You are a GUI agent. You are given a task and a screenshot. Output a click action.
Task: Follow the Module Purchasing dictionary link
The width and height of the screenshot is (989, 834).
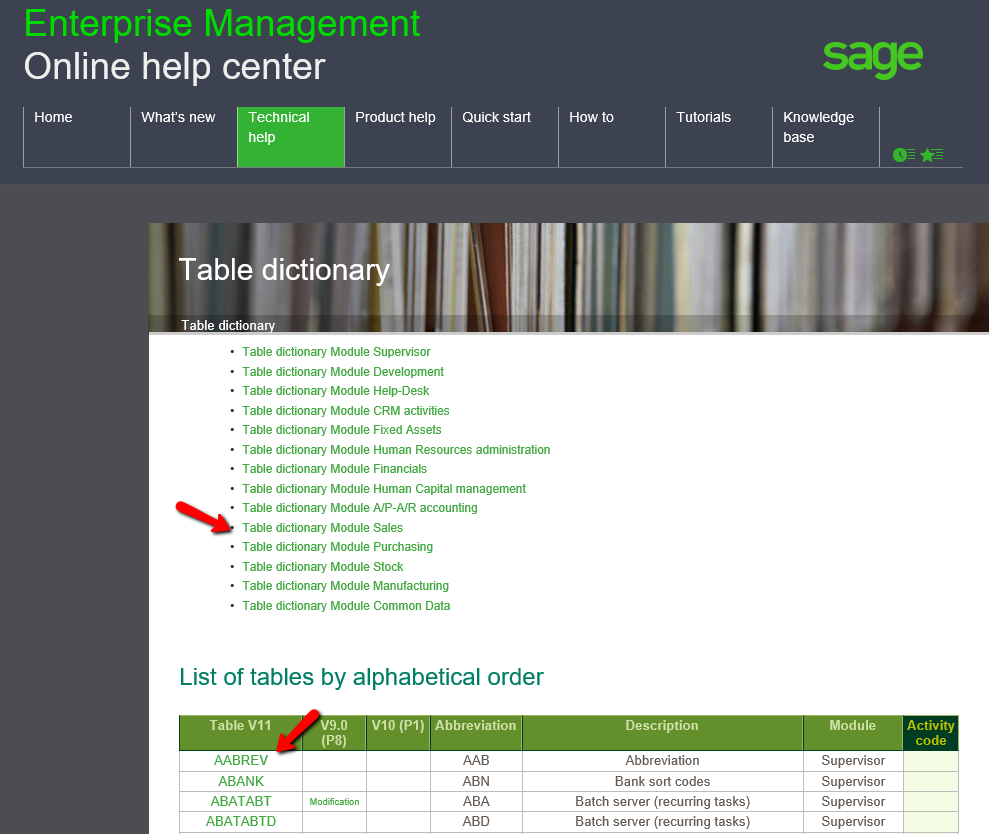point(337,547)
